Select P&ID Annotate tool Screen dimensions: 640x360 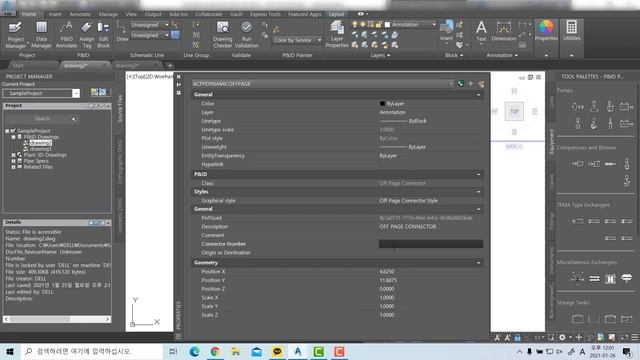66,35
